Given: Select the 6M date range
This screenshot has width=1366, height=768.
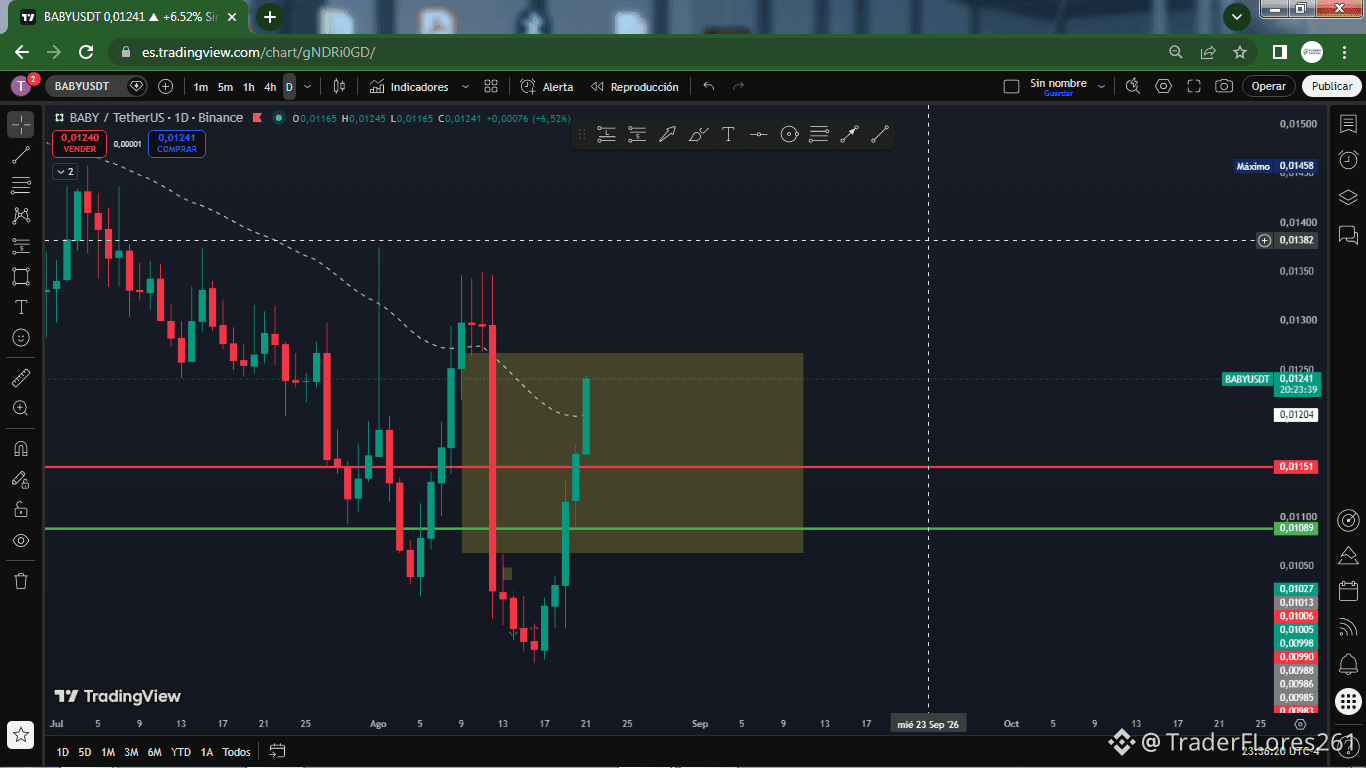Looking at the screenshot, I should coord(154,752).
